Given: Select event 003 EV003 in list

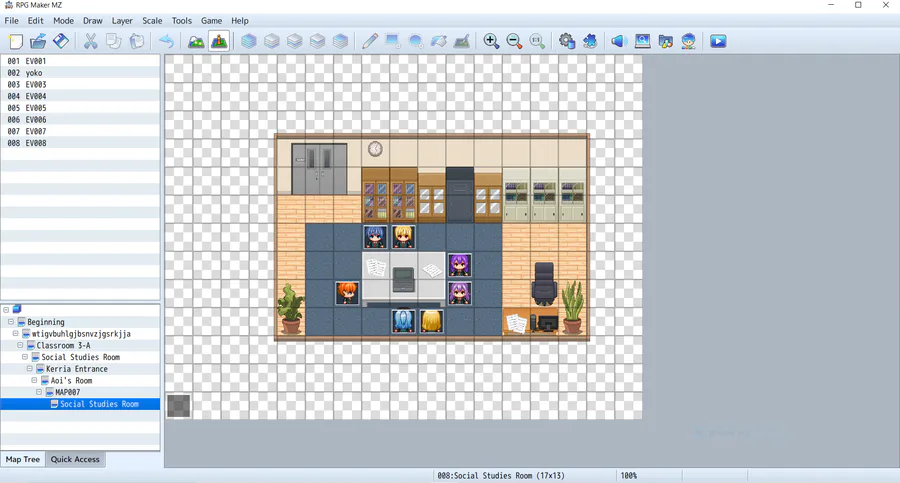Looking at the screenshot, I should click(x=80, y=84).
